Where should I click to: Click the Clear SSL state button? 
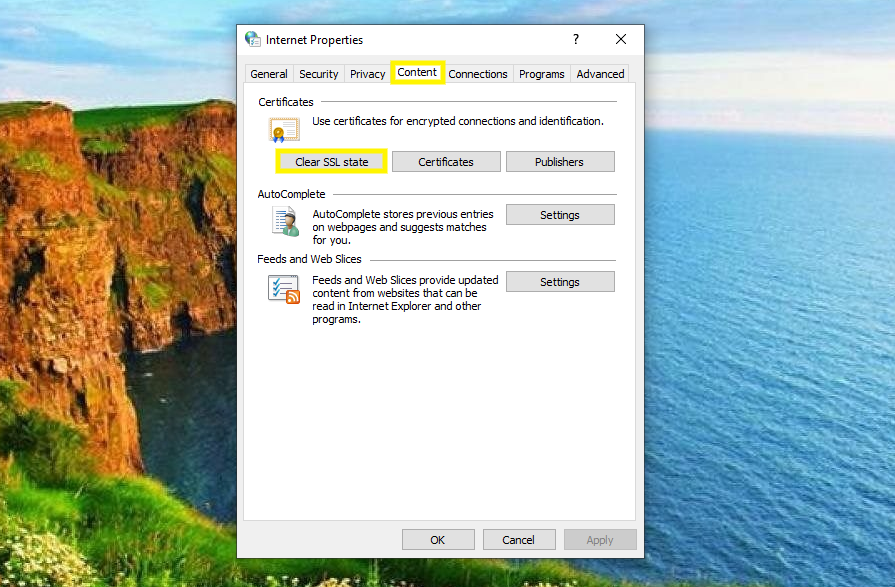pyautogui.click(x=332, y=162)
